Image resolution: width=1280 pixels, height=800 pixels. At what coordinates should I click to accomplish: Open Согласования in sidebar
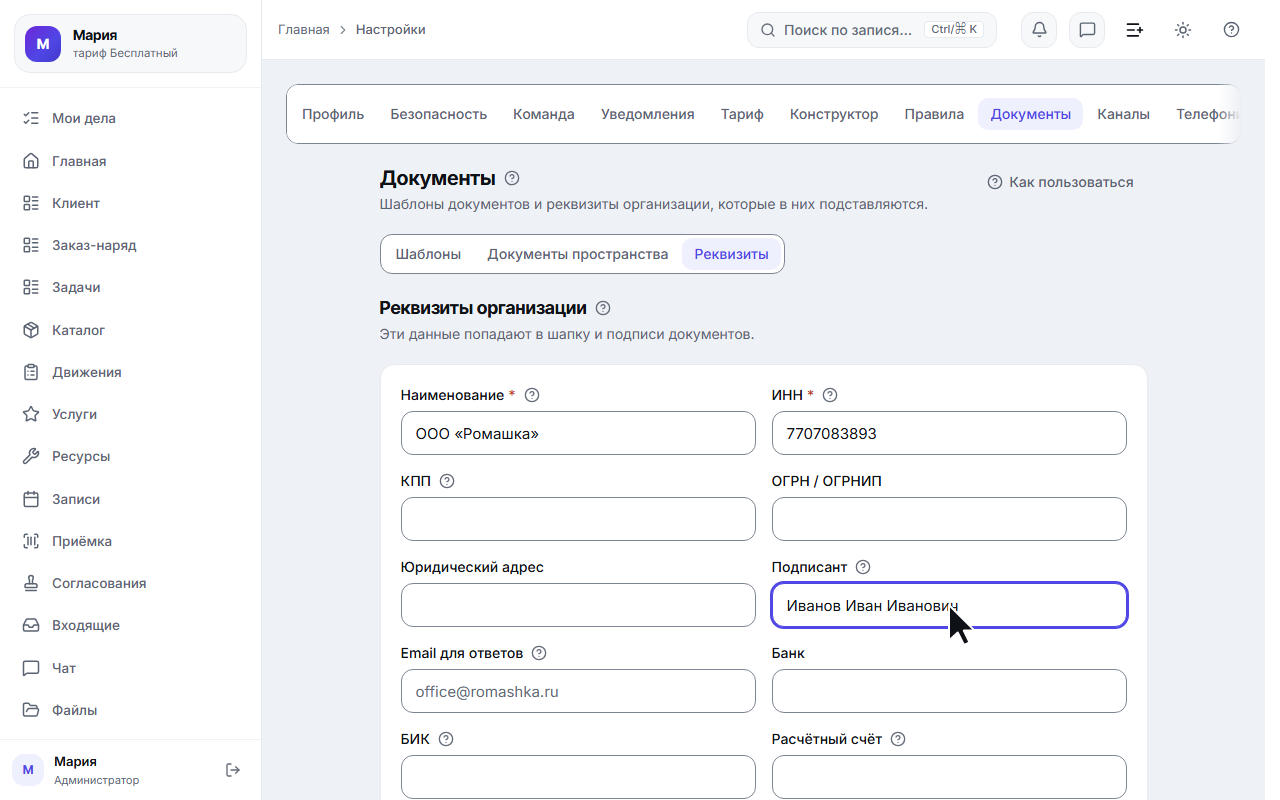pyautogui.click(x=130, y=583)
